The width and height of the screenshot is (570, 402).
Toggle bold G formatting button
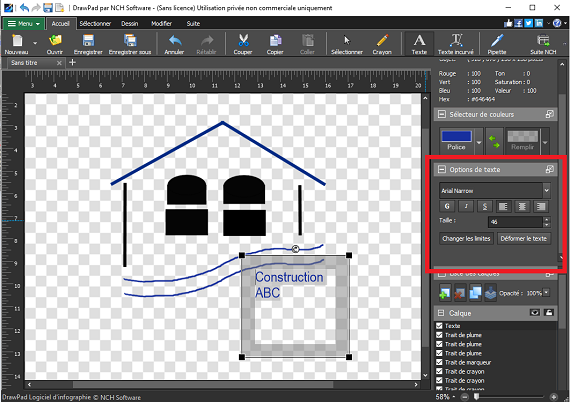447,206
